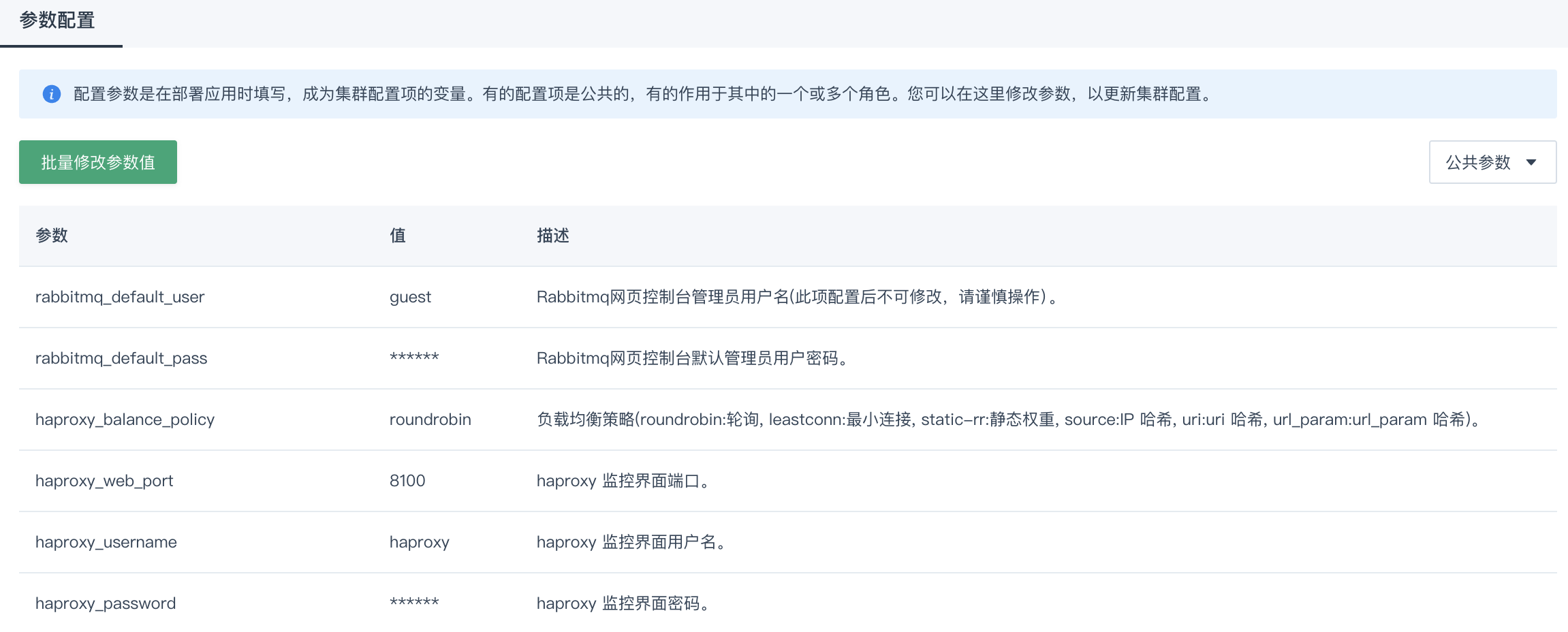Select the rabbitmq_default_pass parameter name
This screenshot has width=1568, height=632.
point(121,358)
